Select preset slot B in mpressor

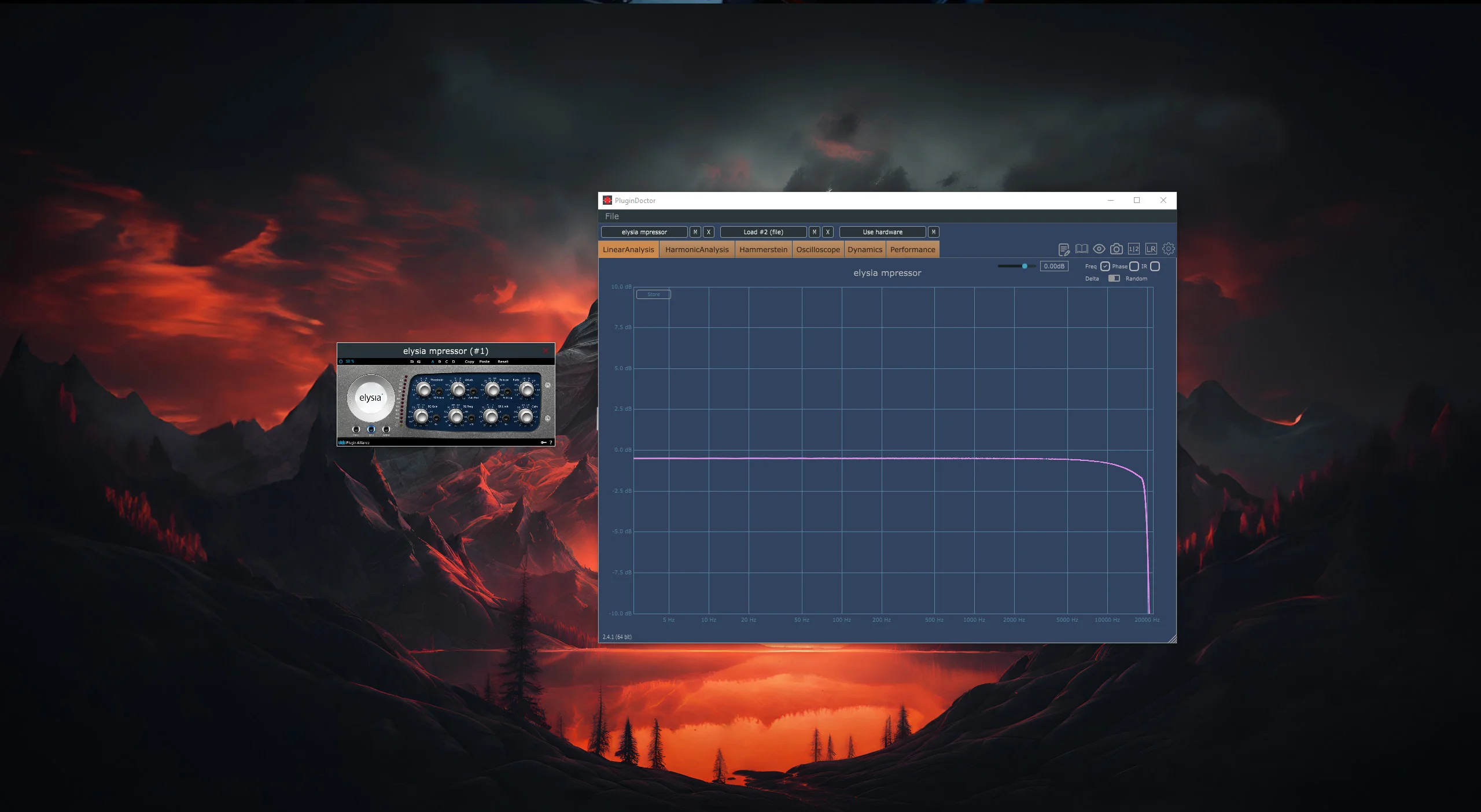pyautogui.click(x=439, y=361)
